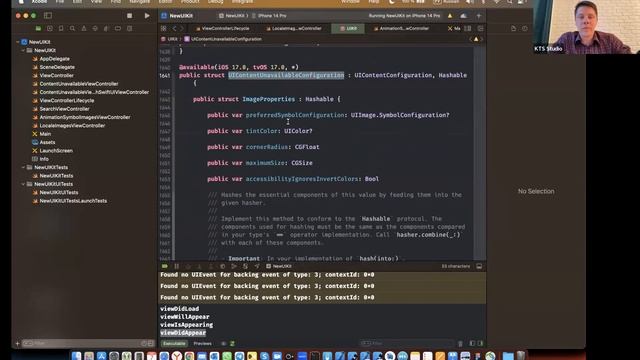Click the toolbar warning indicator
The width and height of the screenshot is (640, 360).
pos(450,16)
